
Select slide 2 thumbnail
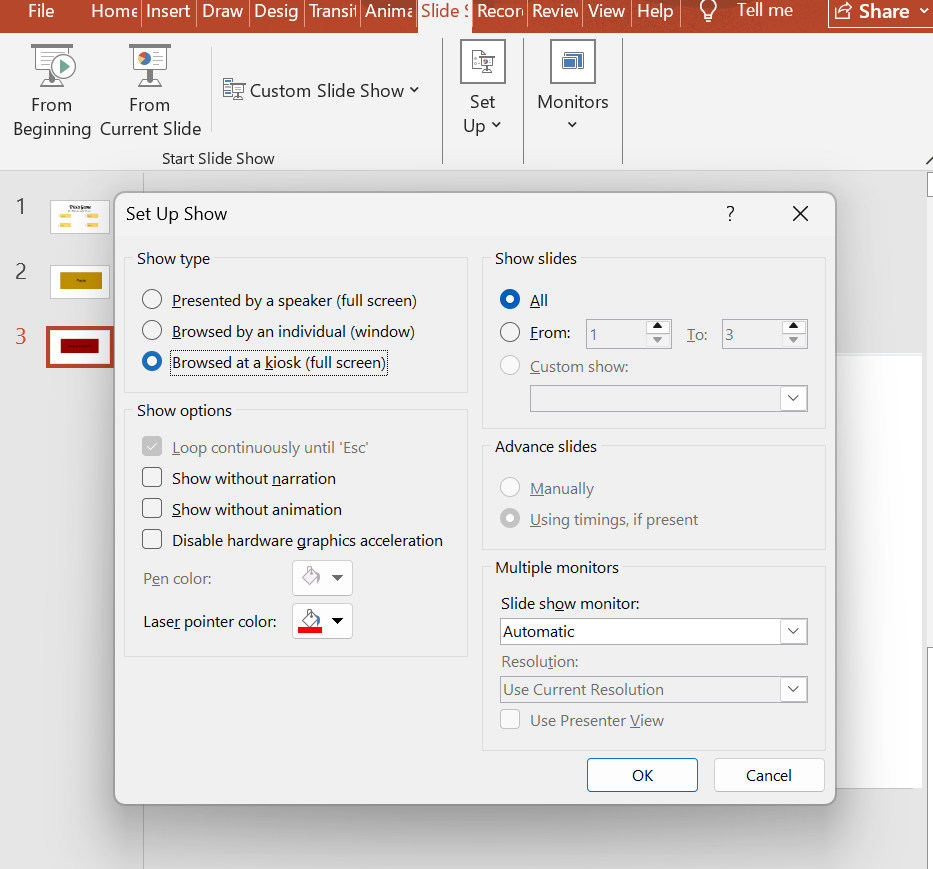(x=80, y=281)
